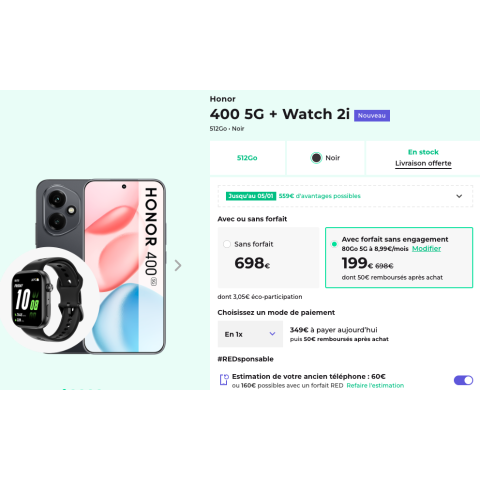480x480 pixels.
Task: Open the Modifier plan link
Action: (x=426, y=249)
